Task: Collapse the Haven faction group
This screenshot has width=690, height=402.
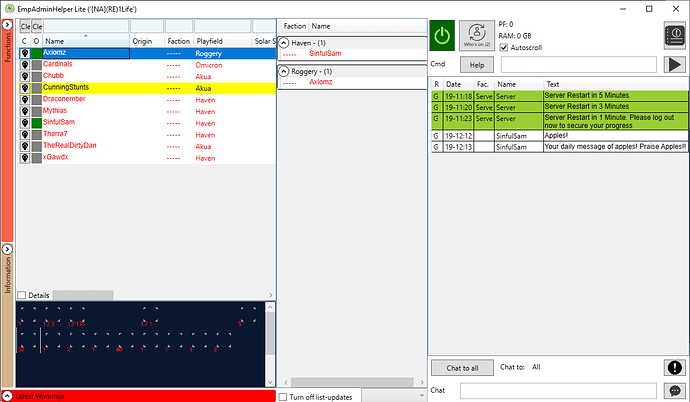Action: click(284, 43)
